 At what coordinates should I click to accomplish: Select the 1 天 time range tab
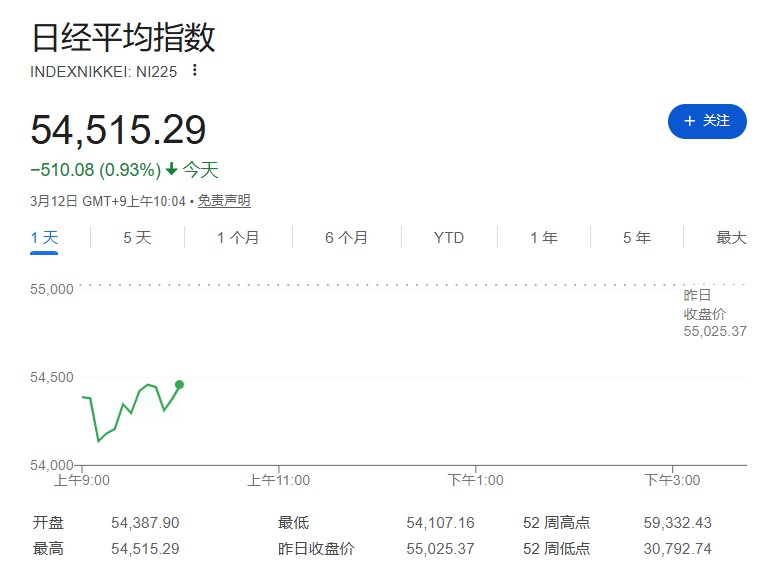point(45,238)
